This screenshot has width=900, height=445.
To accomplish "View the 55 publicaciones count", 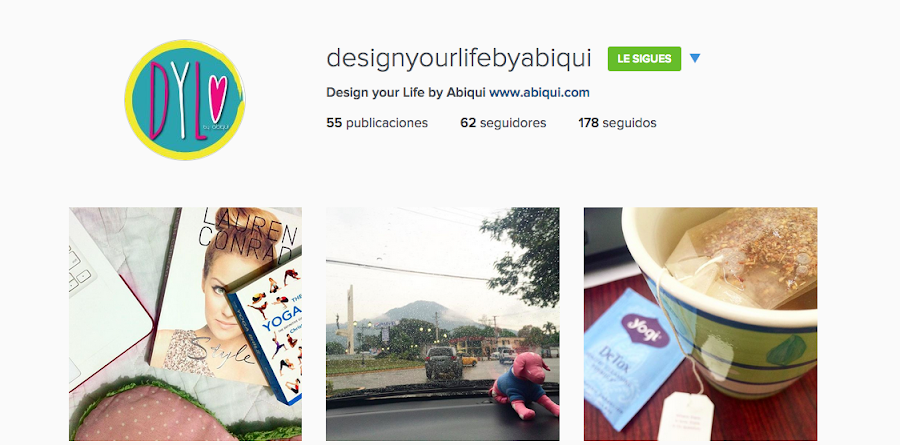I will 377,123.
